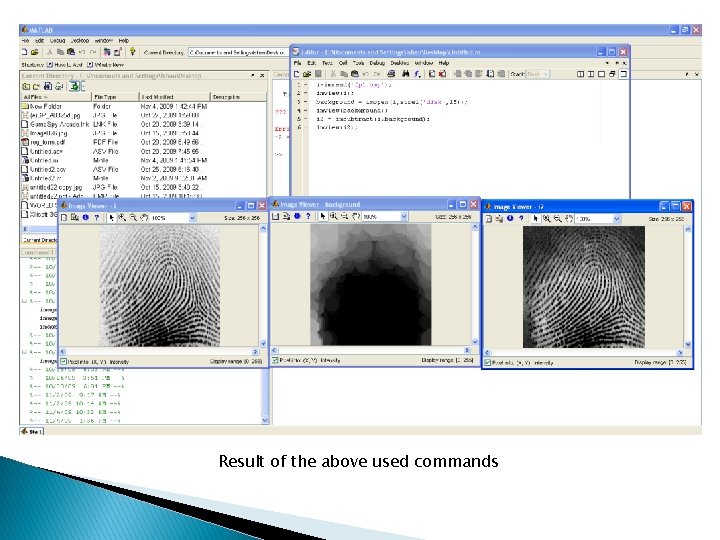Click MATLAB Start button
The image size is (720, 540).
[x=32, y=431]
